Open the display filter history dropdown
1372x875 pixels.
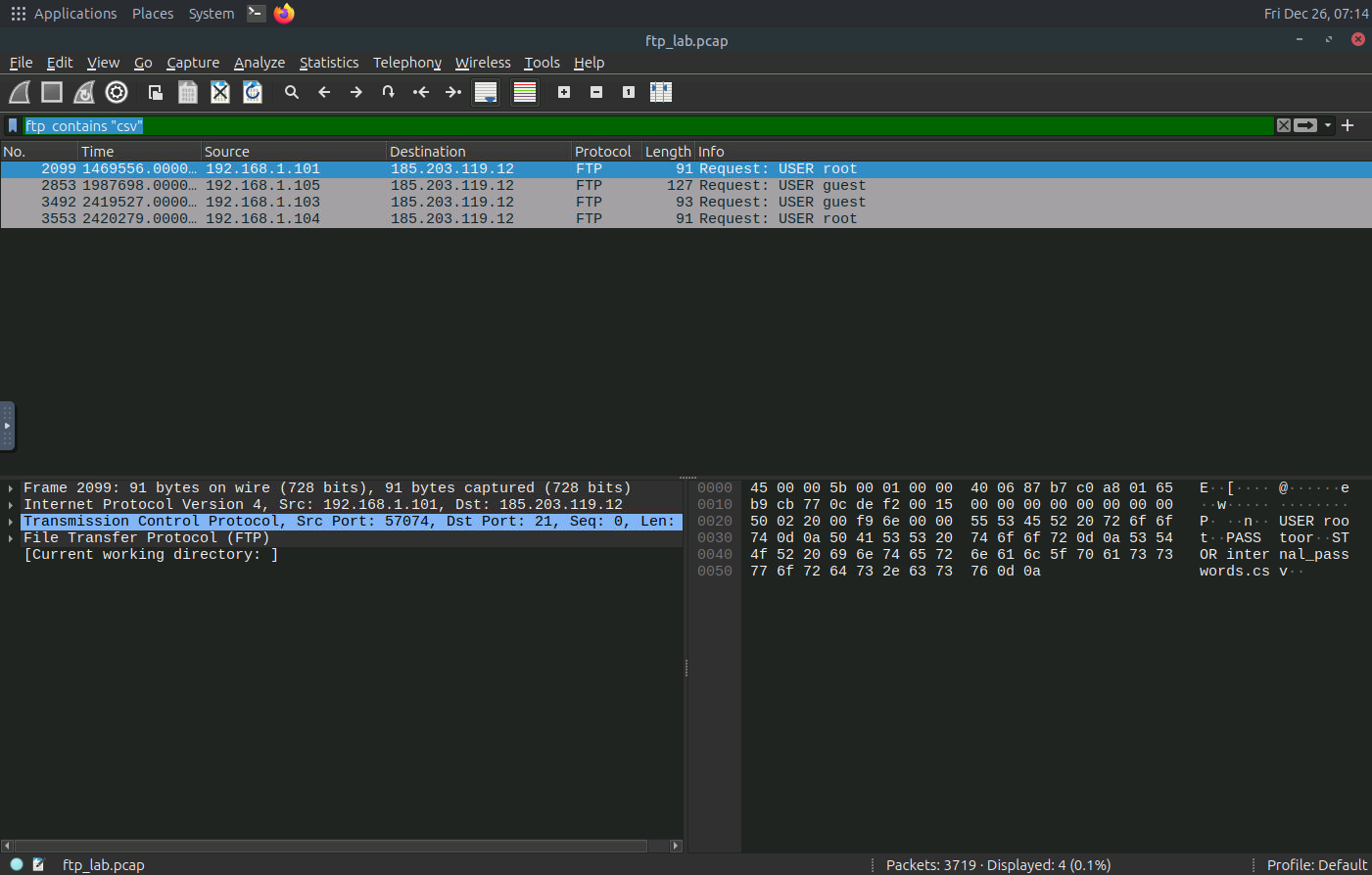click(1328, 125)
